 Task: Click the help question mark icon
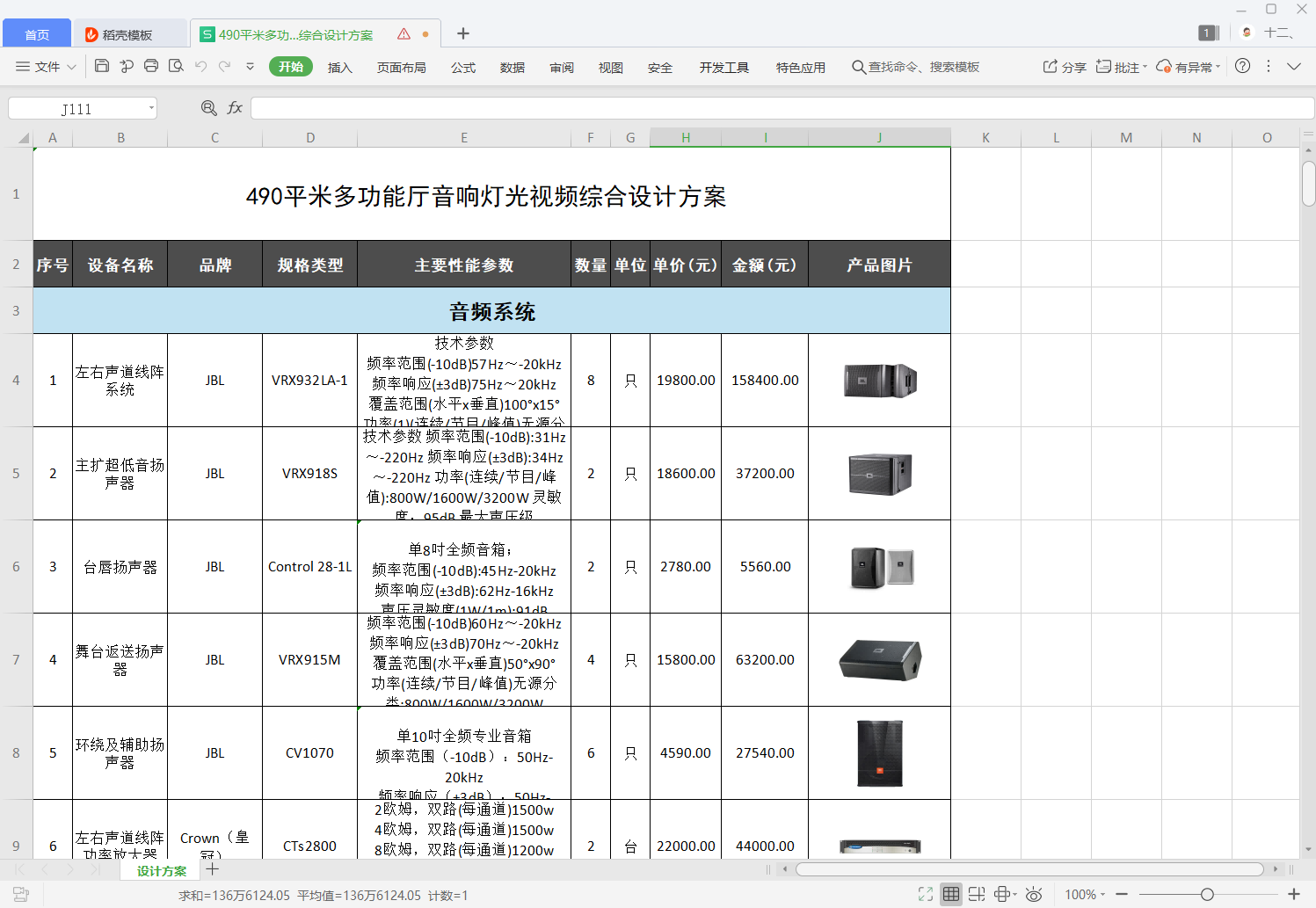tap(1242, 66)
